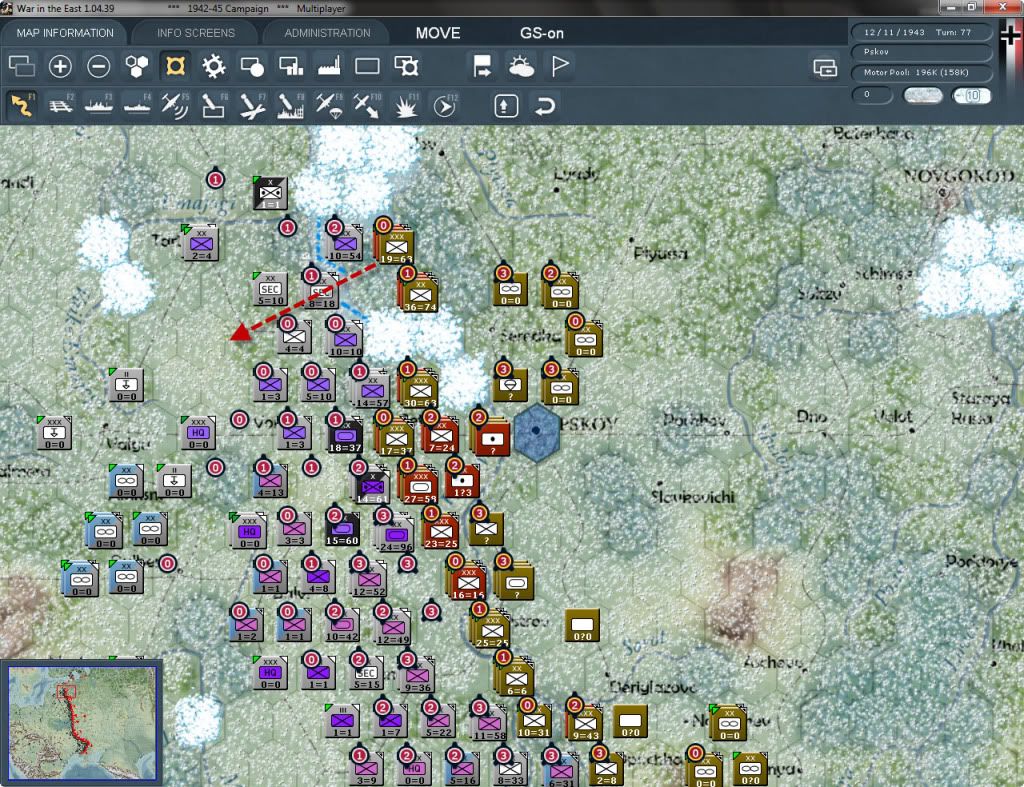This screenshot has height=787, width=1024.
Task: Select the 24=96 German unit
Action: (x=396, y=536)
